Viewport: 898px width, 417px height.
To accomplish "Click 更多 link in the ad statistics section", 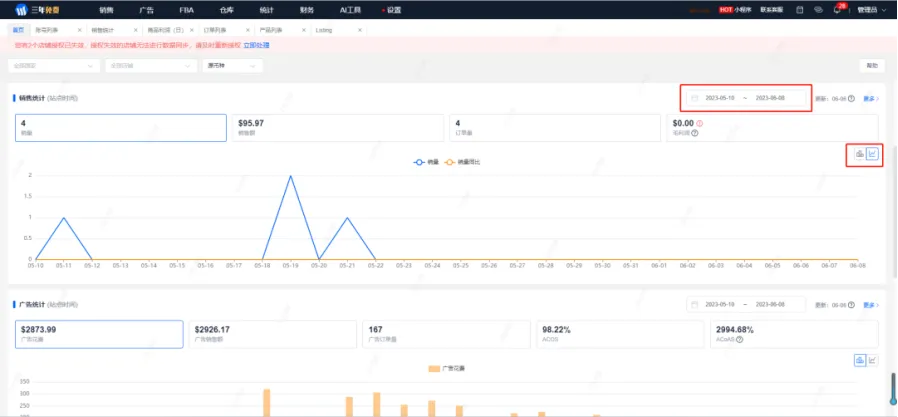I will 871,305.
